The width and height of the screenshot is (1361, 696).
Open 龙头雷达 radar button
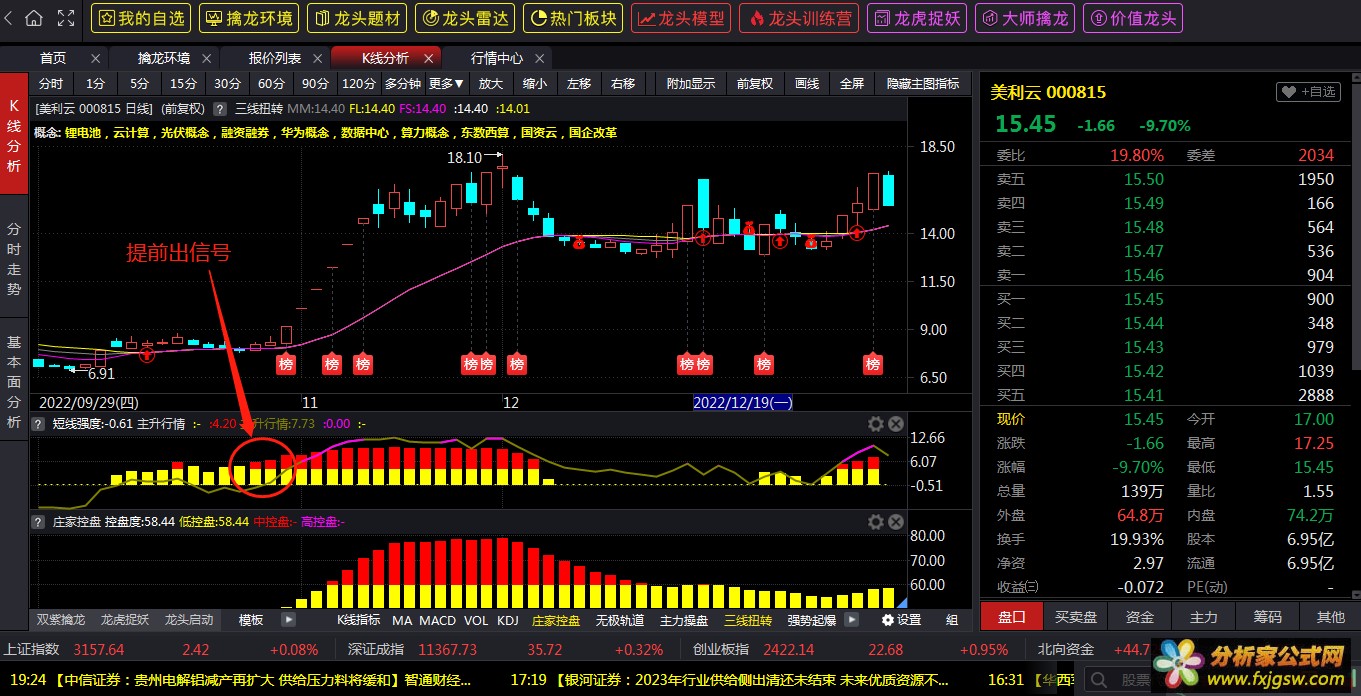[465, 18]
